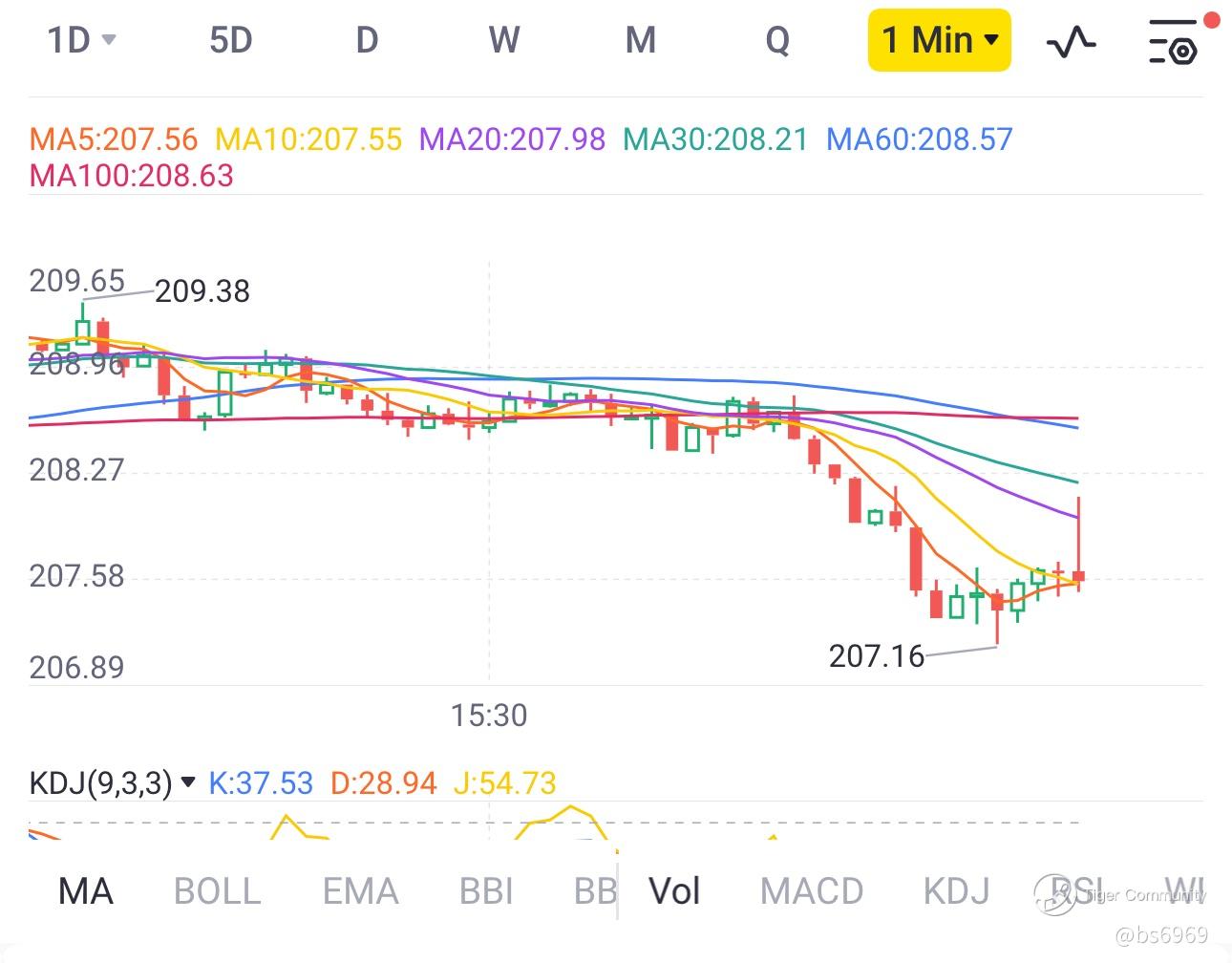Show the KDJ sub-indicator tab
The height and width of the screenshot is (963, 1232).
coord(956,891)
